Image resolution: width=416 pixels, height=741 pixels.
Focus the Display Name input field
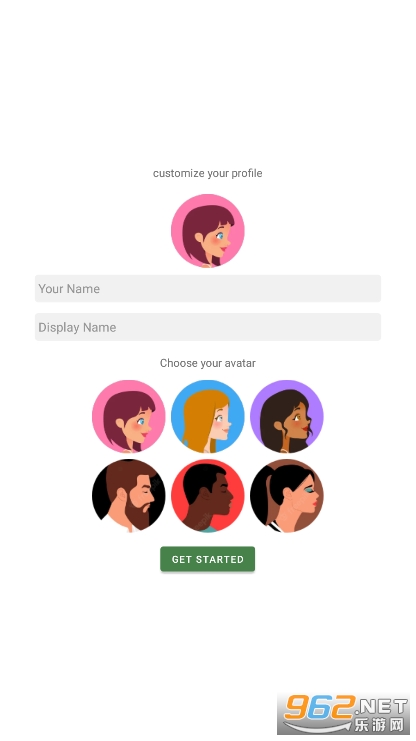pyautogui.click(x=208, y=327)
